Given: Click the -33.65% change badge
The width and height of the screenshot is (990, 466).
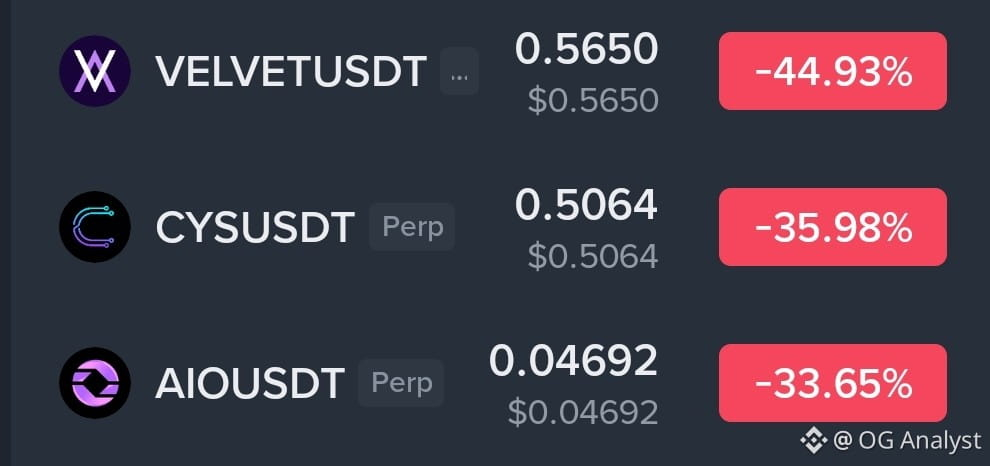Looking at the screenshot, I should pos(833,383).
